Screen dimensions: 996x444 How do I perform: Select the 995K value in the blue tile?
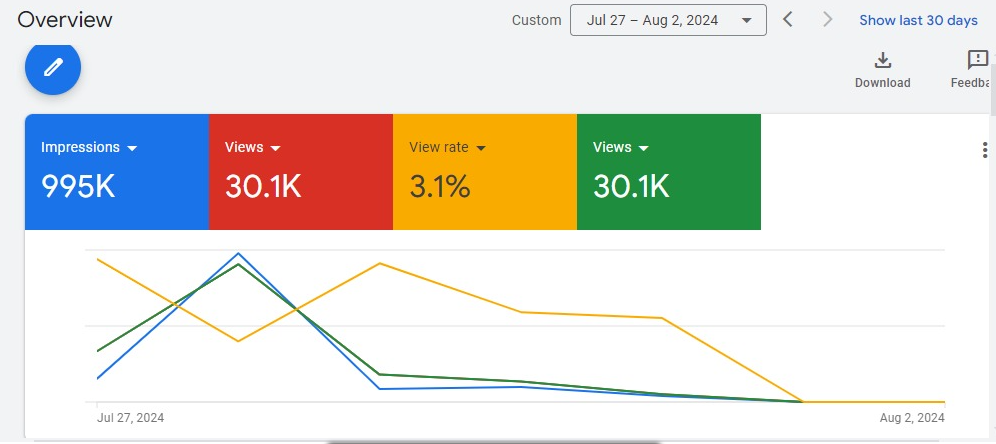78,186
